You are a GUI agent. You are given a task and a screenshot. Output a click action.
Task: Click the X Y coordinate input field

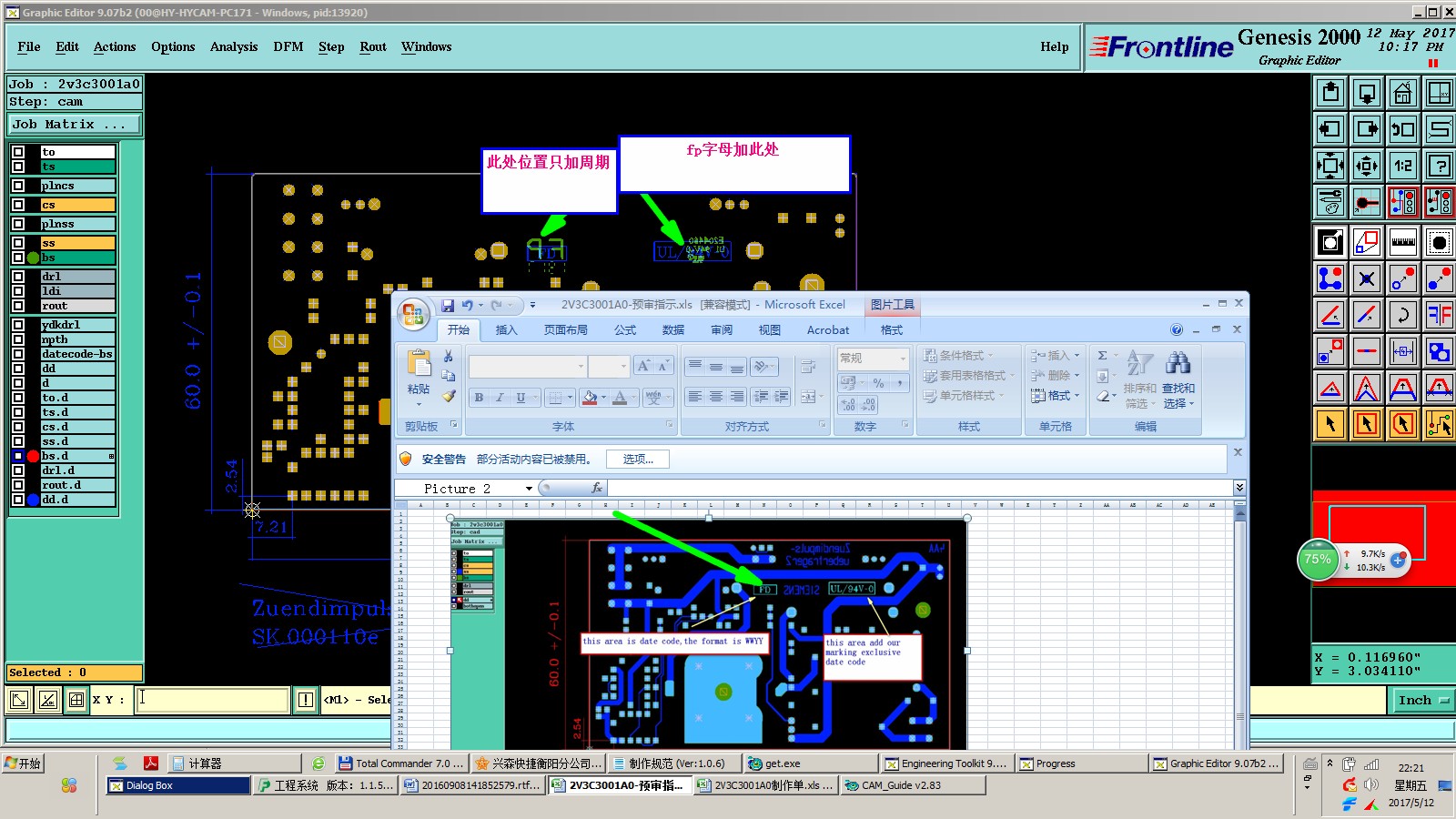[x=212, y=700]
